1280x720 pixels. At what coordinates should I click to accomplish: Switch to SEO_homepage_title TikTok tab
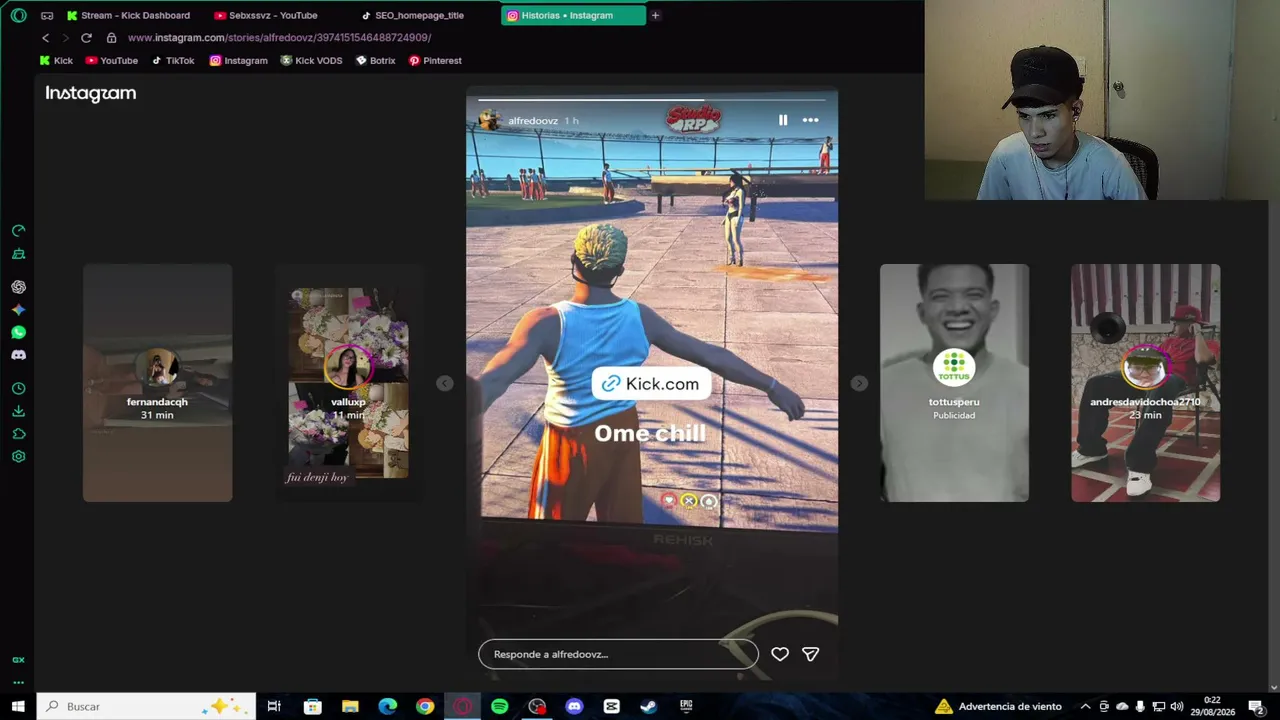click(414, 15)
